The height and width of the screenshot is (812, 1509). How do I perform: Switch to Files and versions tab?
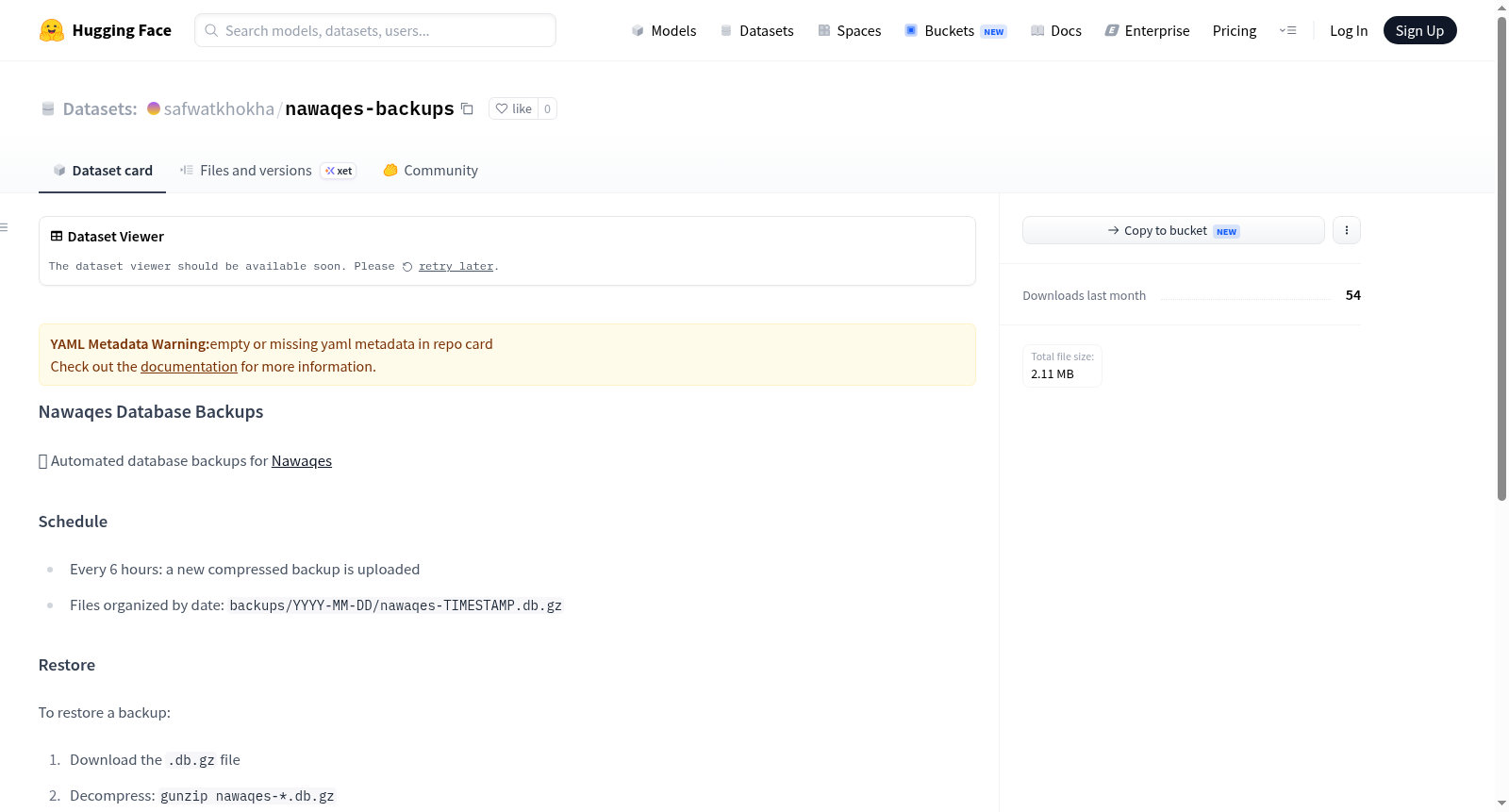click(x=268, y=171)
